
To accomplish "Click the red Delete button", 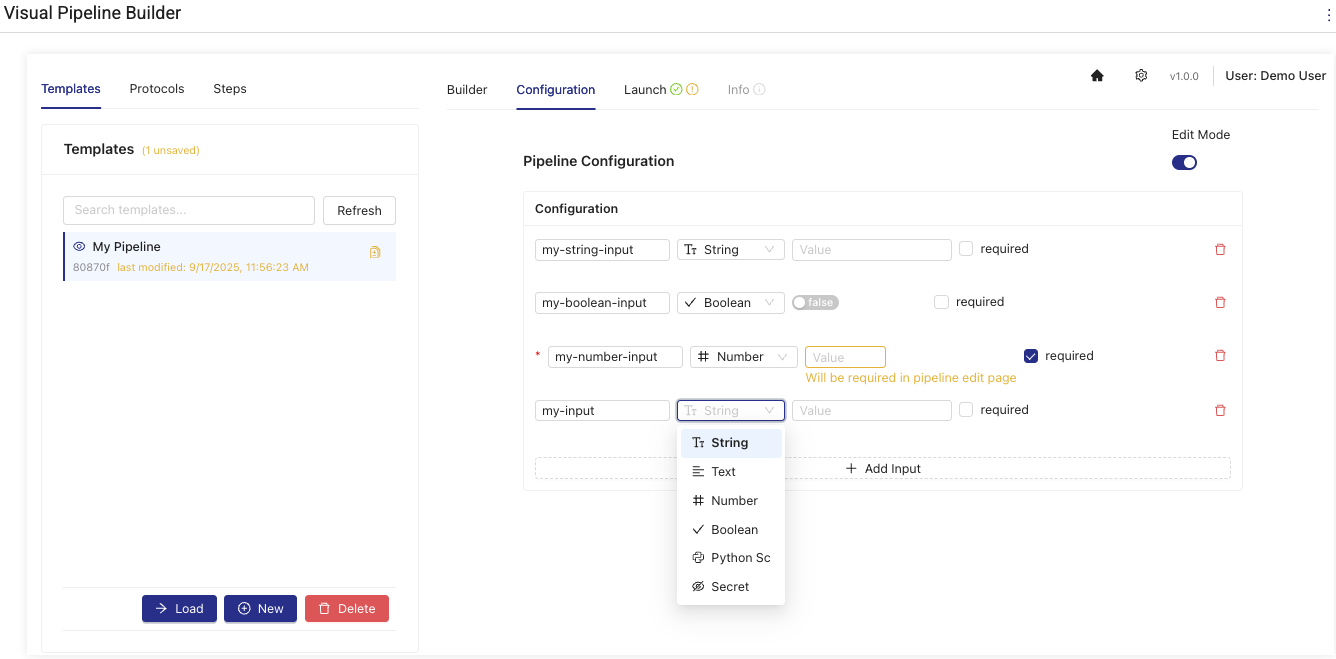I will (x=347, y=608).
